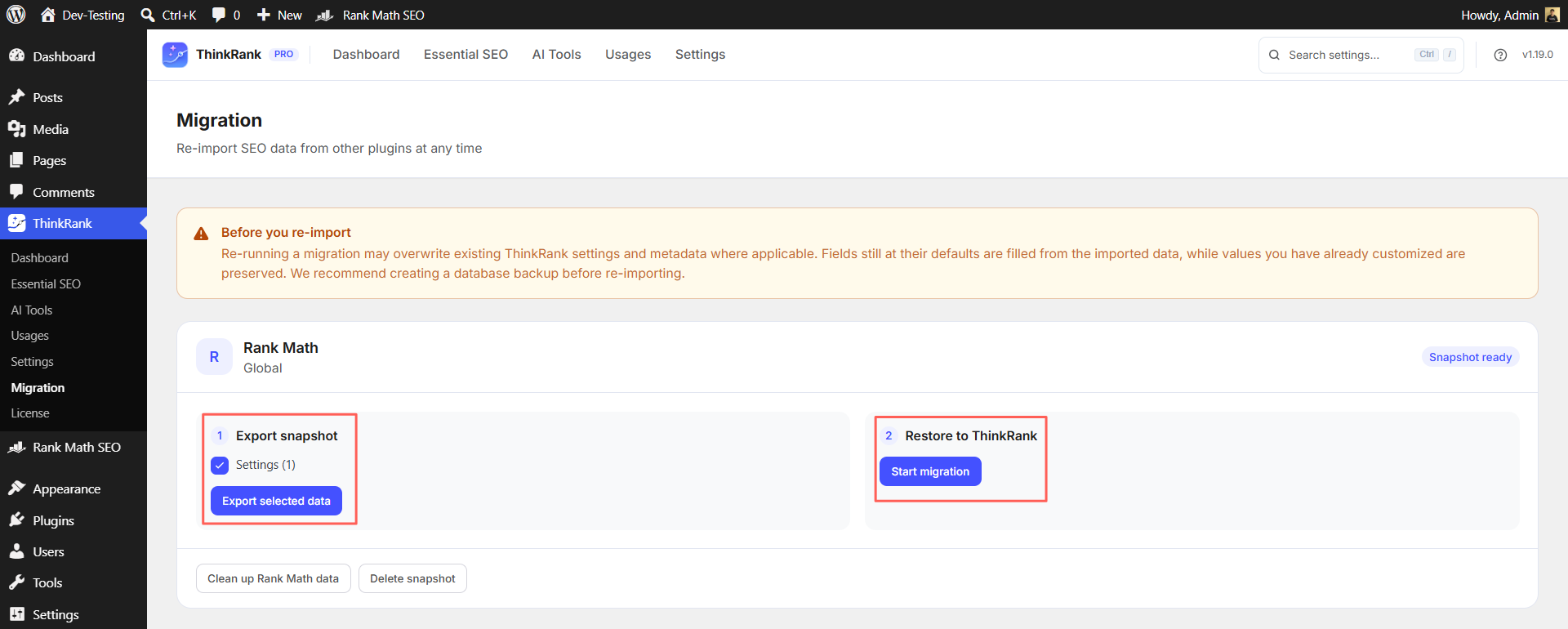The height and width of the screenshot is (629, 1568).
Task: Click the Snapshot ready status badge
Action: [x=1470, y=357]
